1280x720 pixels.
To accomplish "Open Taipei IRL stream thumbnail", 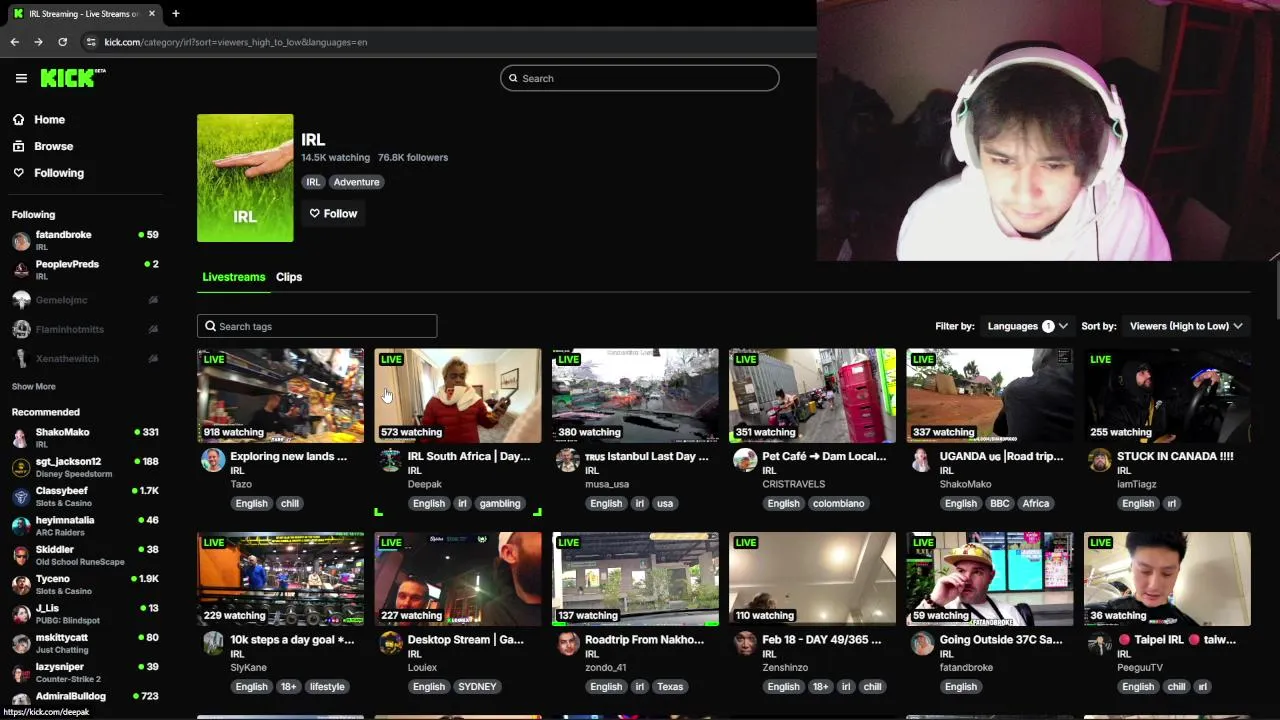I will pyautogui.click(x=1167, y=578).
